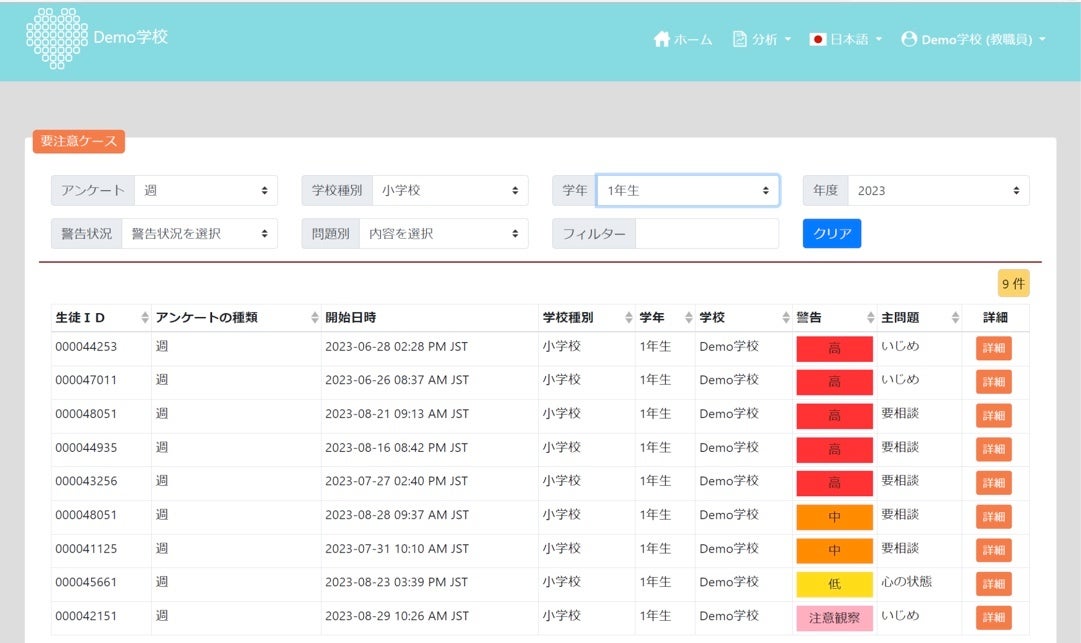The image size is (1081, 643).
Task: Open 詳細 for student 000044253
Action: click(994, 349)
